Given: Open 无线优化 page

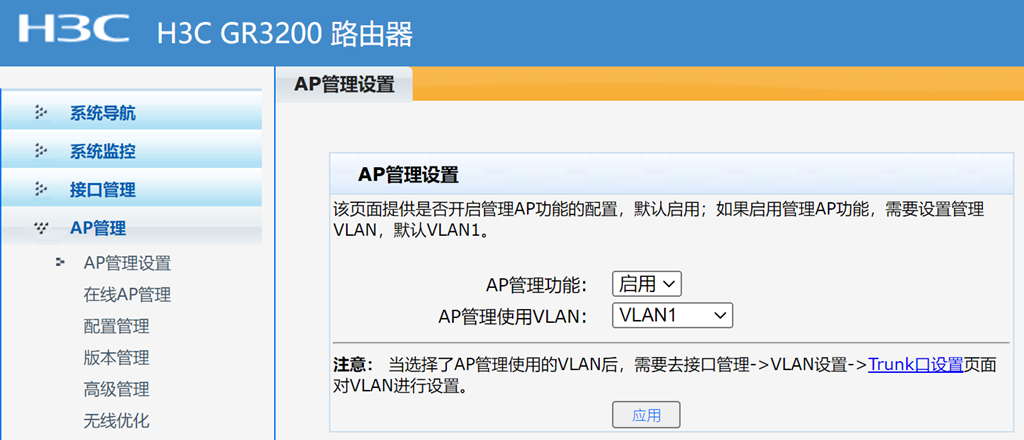Looking at the screenshot, I should [116, 420].
